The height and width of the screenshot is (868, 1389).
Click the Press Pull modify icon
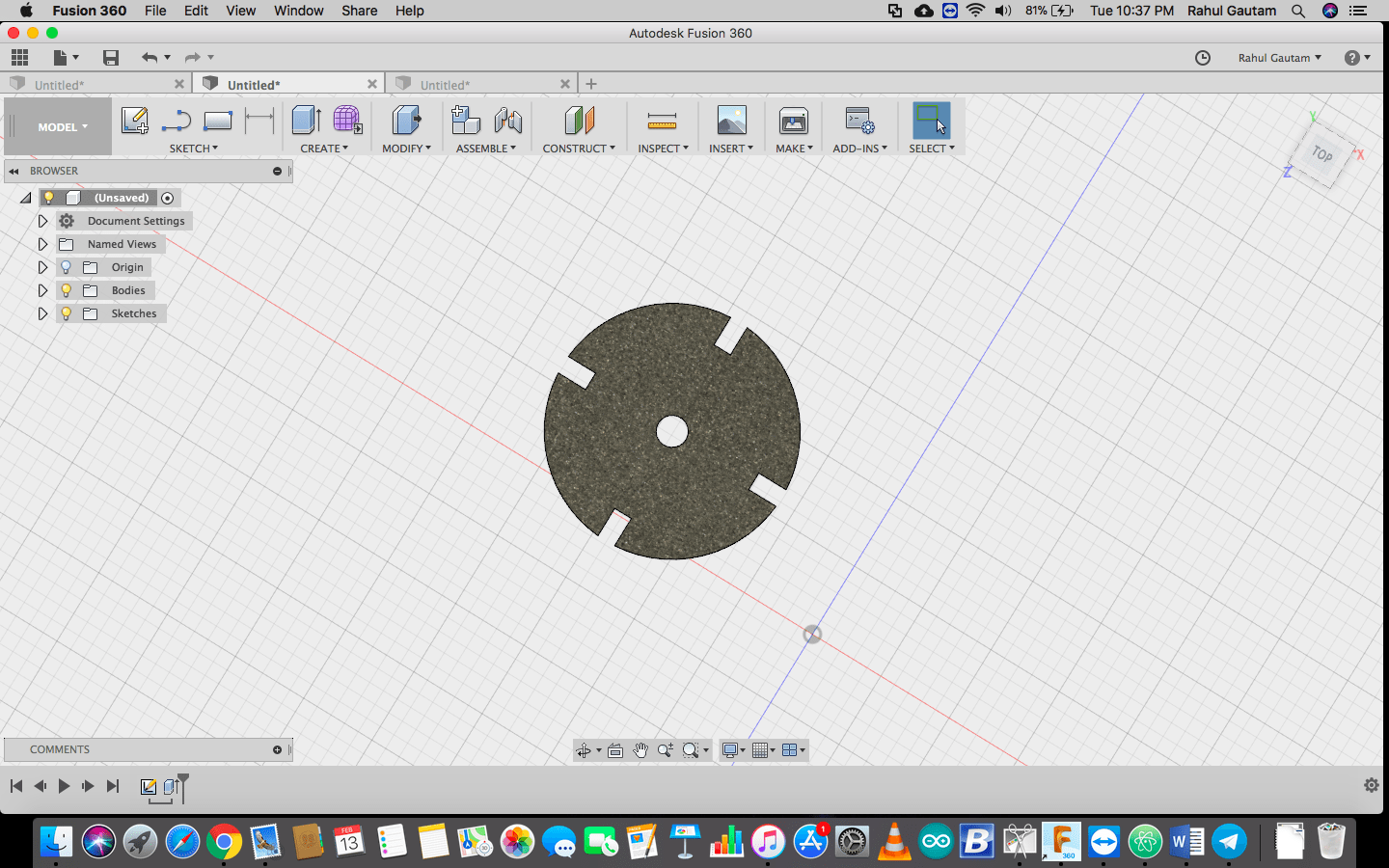[x=406, y=121]
